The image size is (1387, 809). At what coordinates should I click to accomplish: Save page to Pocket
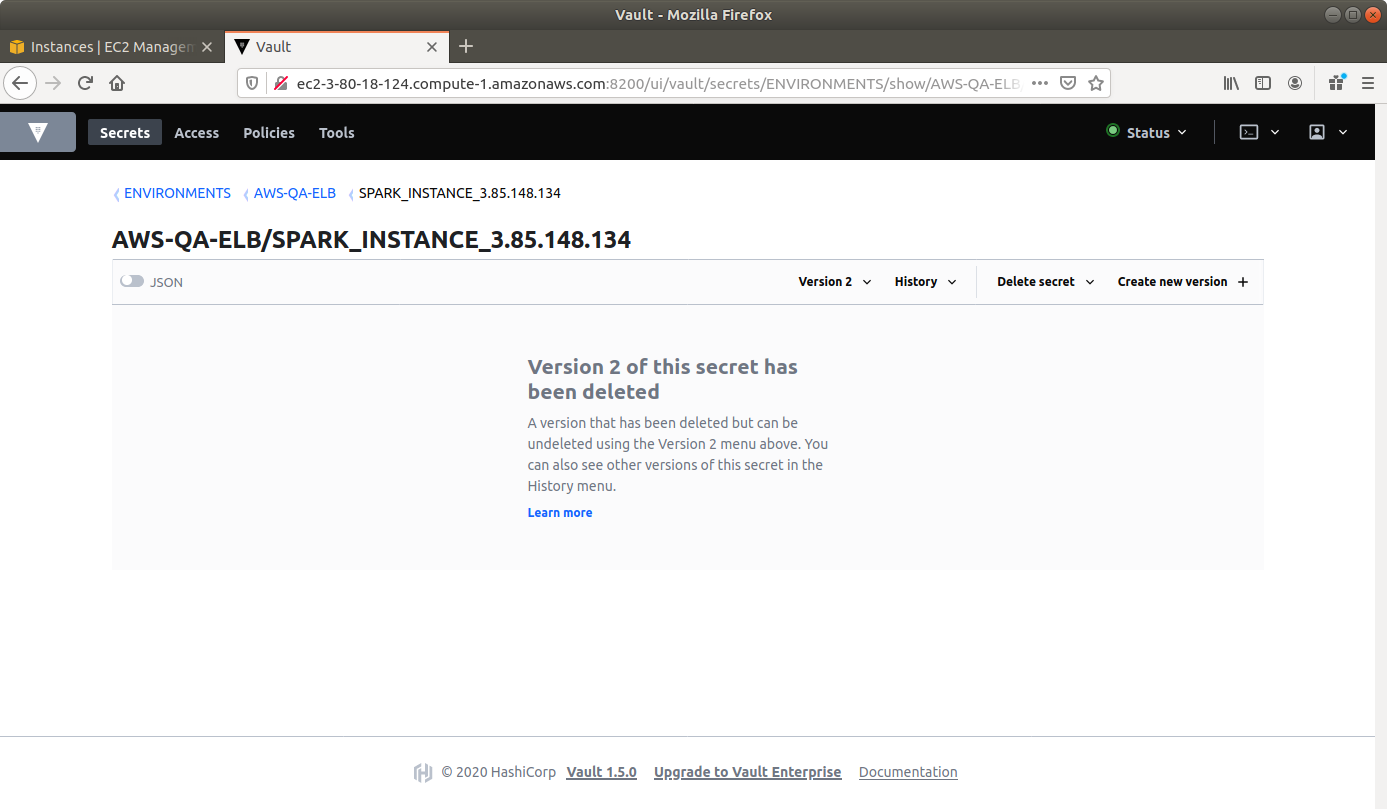pyautogui.click(x=1068, y=84)
